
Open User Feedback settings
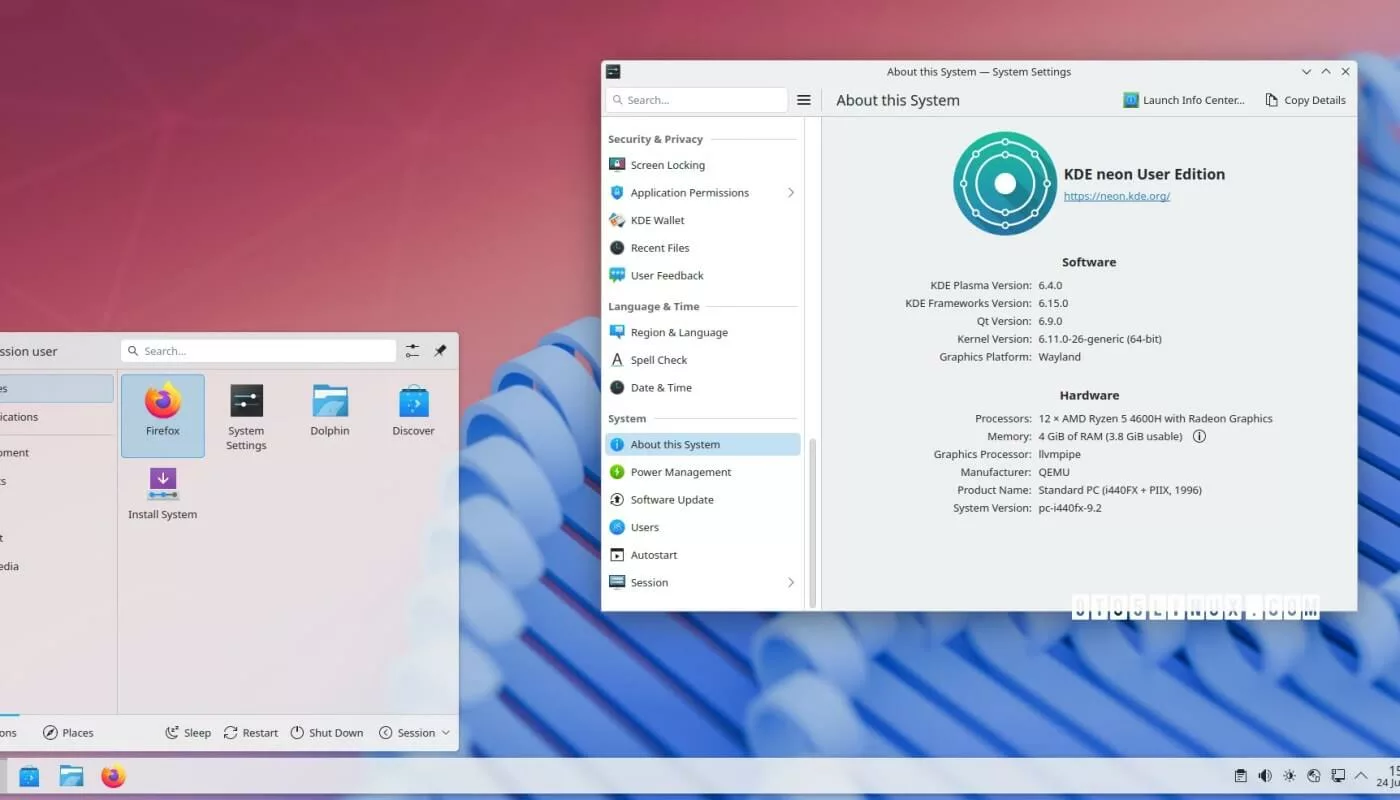pyautogui.click(x=703, y=275)
